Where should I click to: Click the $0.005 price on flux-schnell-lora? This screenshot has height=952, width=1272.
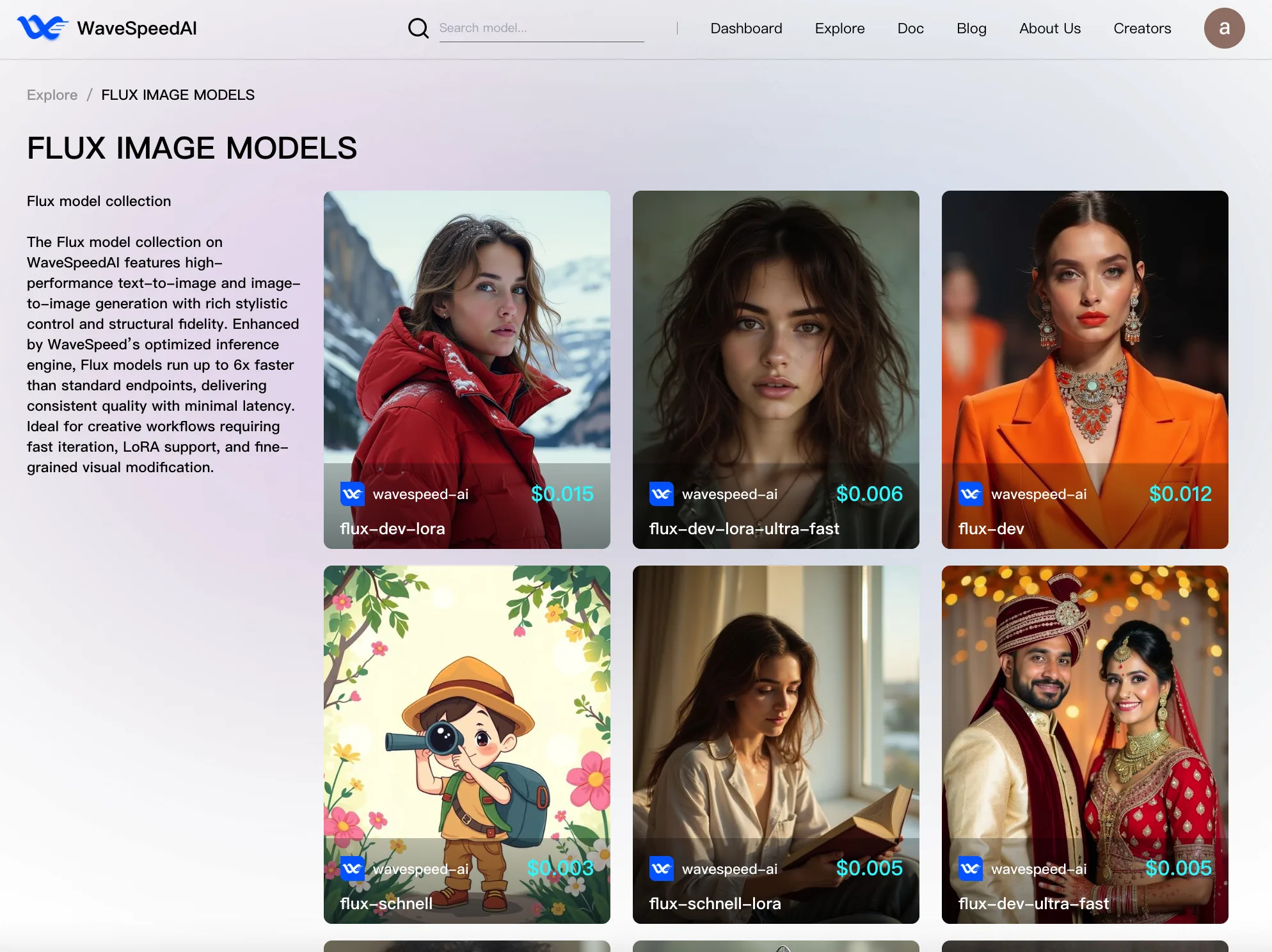tap(870, 868)
